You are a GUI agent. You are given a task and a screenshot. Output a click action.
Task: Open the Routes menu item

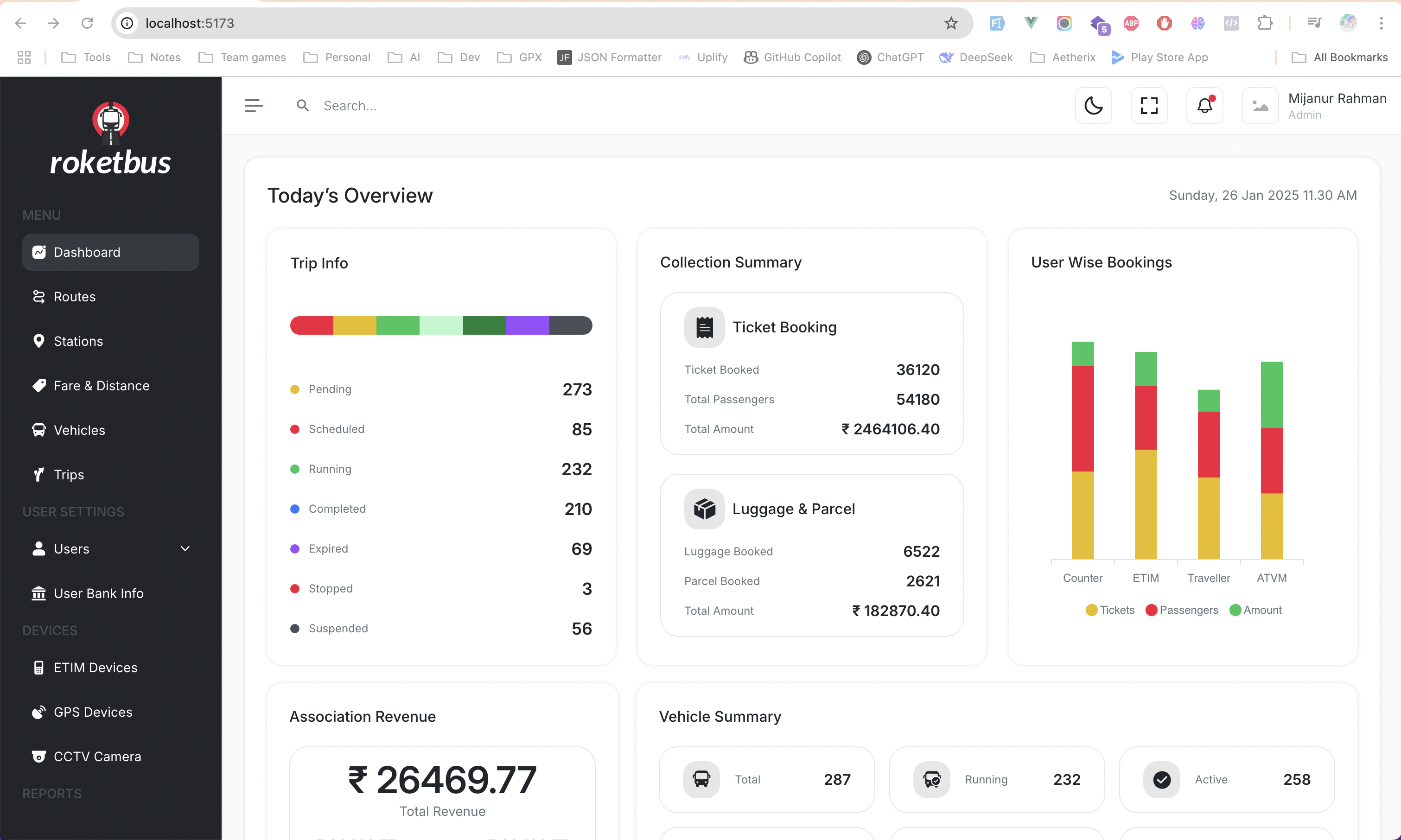(74, 297)
